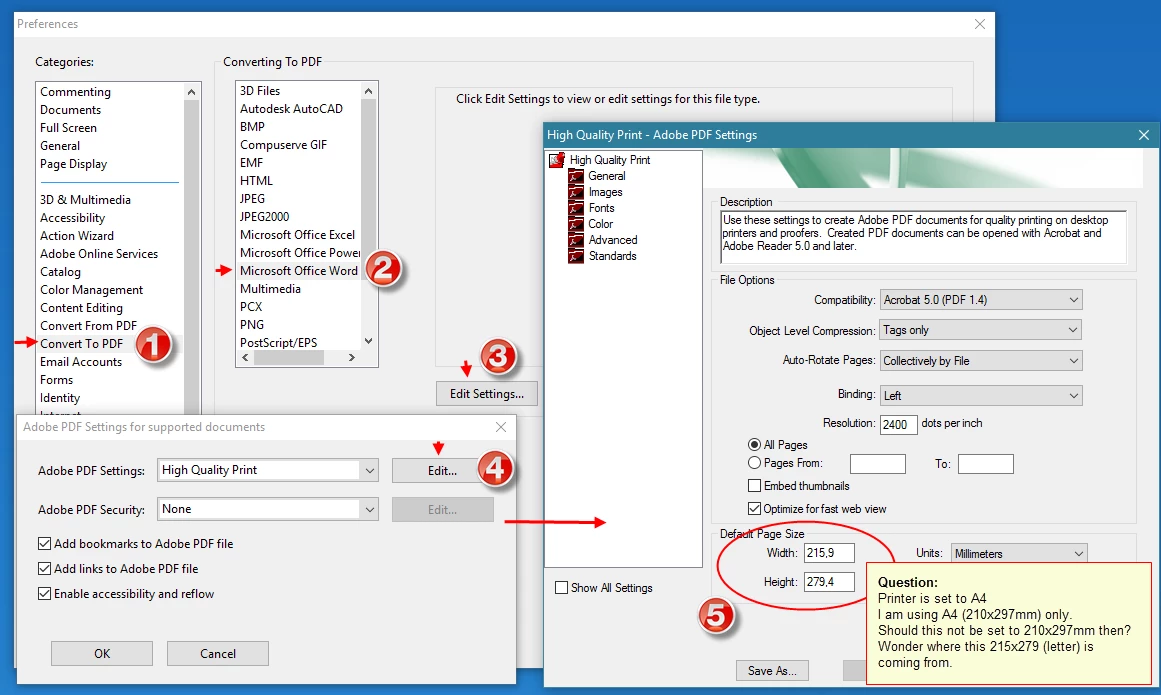Select PostScript/EPS in file type list
This screenshot has width=1161, height=695.
click(278, 343)
